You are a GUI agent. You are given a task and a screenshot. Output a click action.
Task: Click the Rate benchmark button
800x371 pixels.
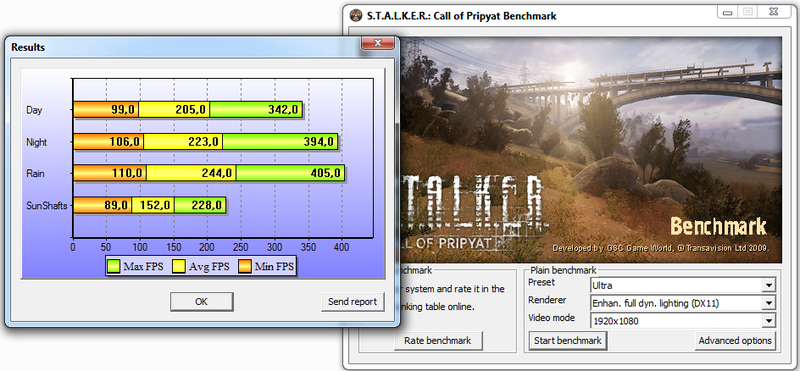pyautogui.click(x=438, y=340)
